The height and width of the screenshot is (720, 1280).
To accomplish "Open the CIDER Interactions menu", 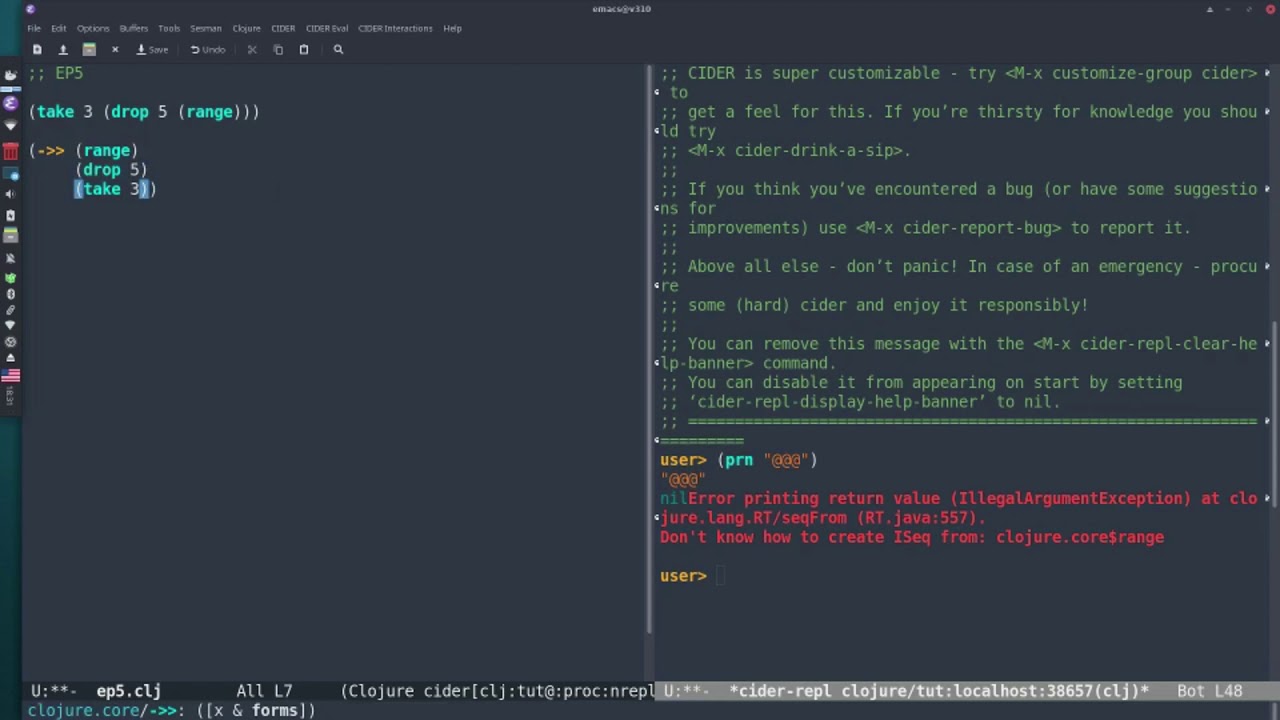I will (x=395, y=28).
